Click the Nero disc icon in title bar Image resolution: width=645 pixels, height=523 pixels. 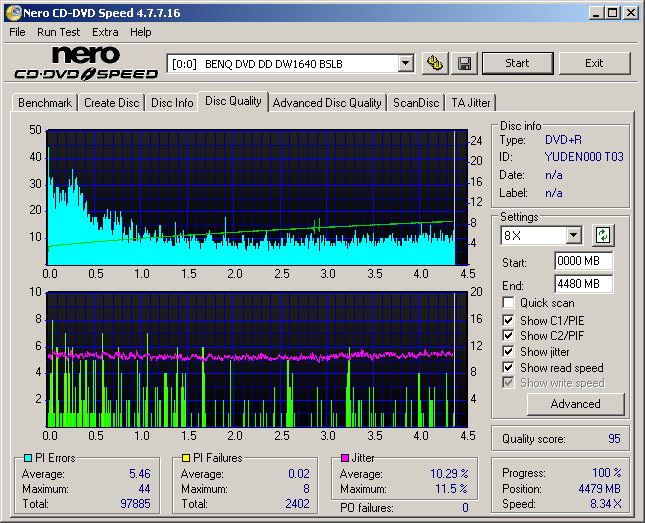pyautogui.click(x=14, y=13)
